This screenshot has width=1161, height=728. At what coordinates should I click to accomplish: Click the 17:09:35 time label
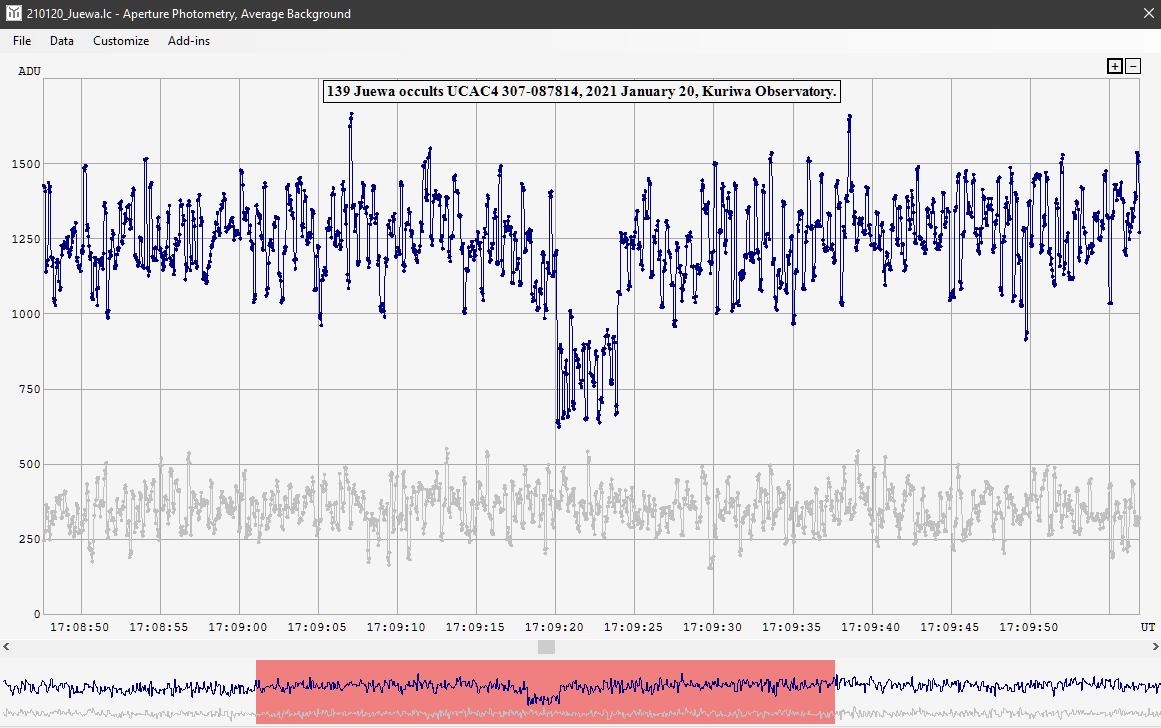(x=792, y=627)
